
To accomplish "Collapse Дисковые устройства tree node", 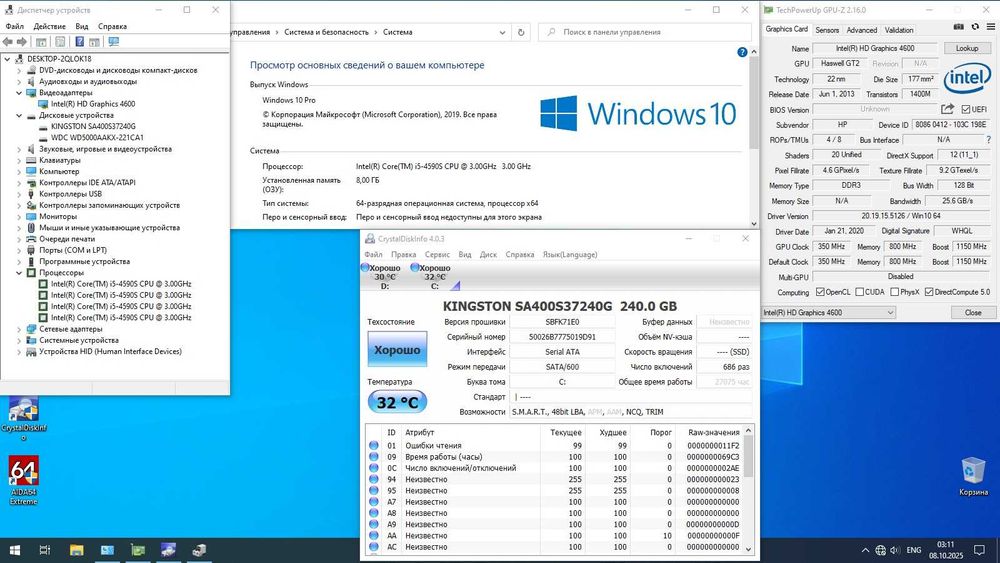I will (19, 115).
